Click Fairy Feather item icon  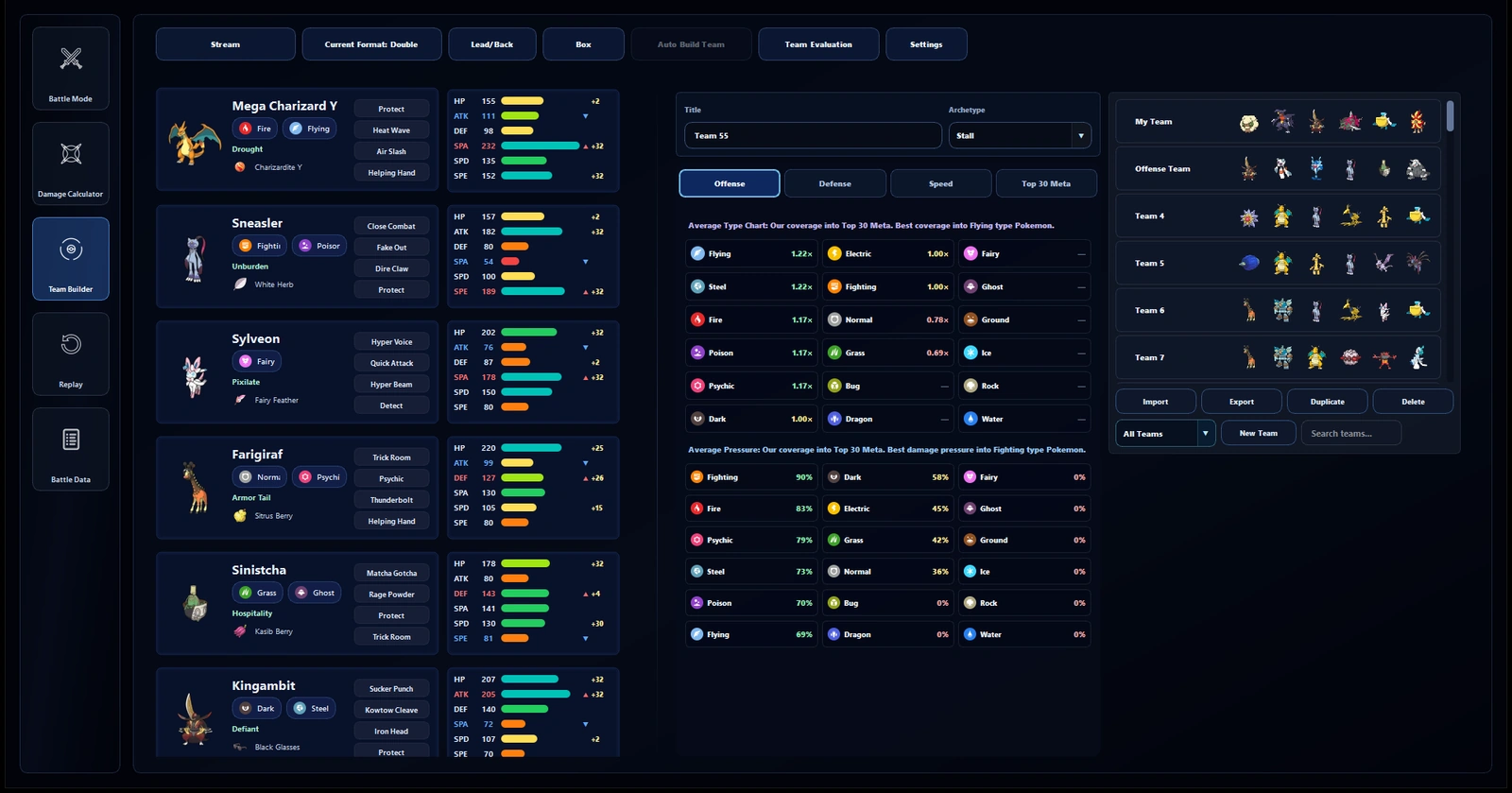point(240,400)
